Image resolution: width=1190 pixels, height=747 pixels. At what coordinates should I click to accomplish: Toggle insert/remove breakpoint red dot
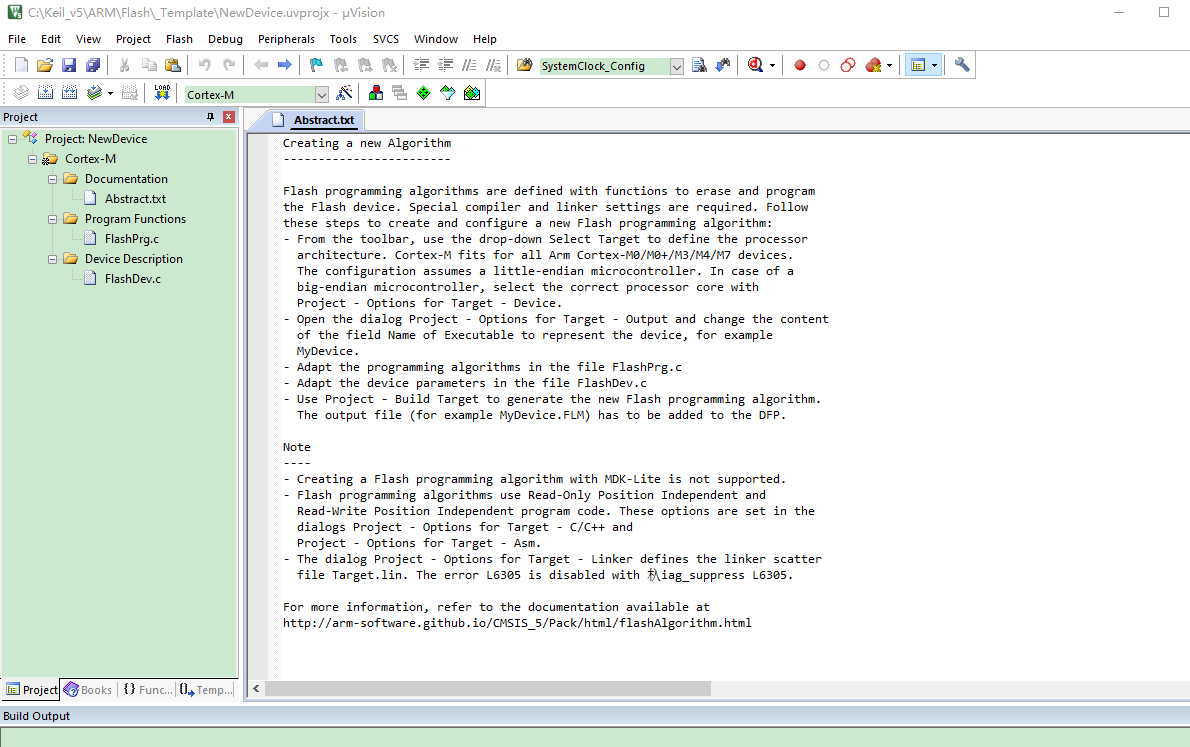[x=800, y=65]
